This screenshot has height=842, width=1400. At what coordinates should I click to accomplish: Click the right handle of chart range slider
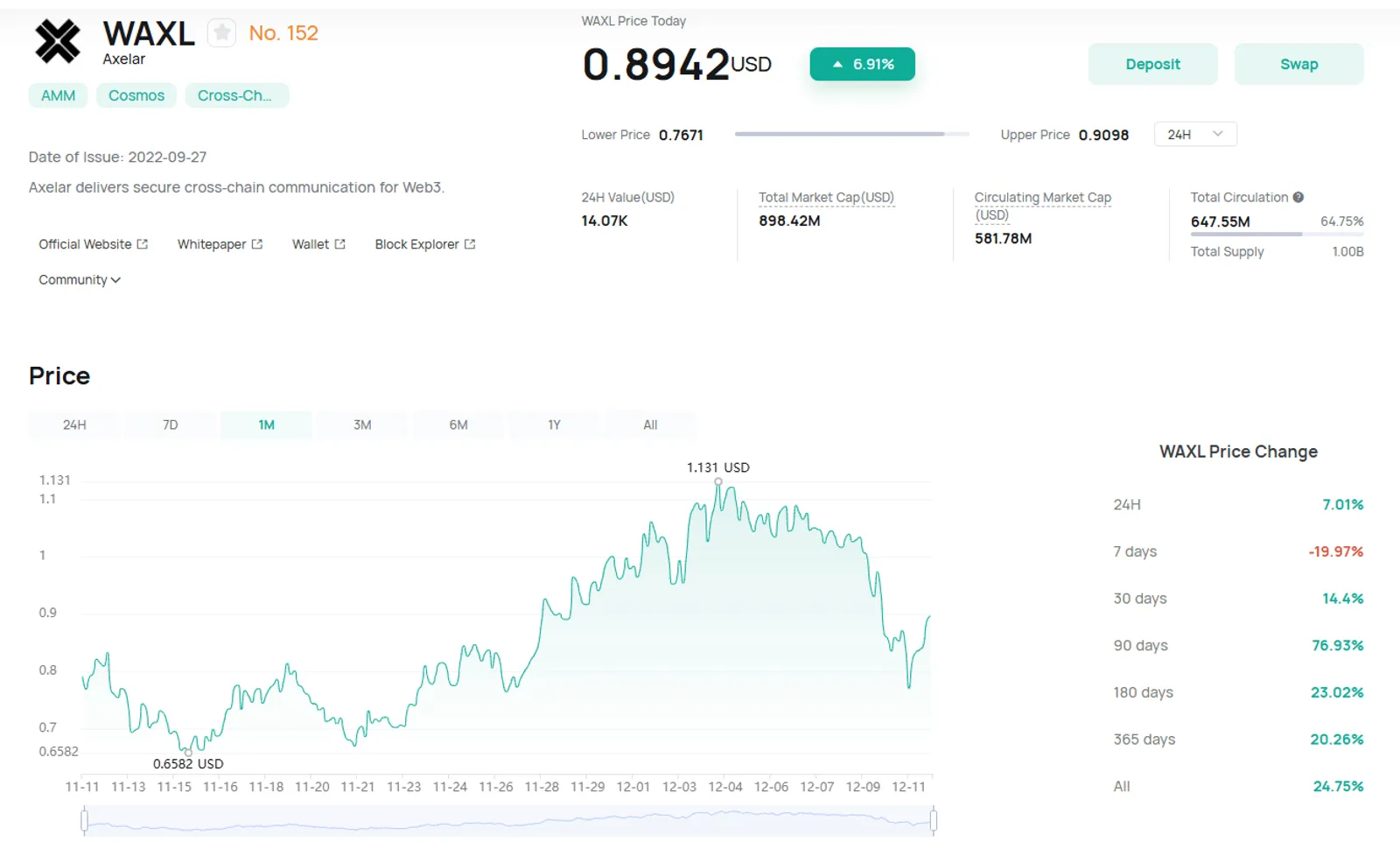934,820
